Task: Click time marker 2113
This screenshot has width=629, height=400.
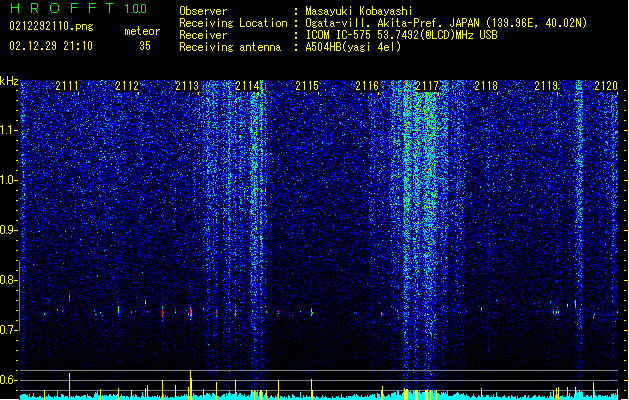Action: point(187,85)
